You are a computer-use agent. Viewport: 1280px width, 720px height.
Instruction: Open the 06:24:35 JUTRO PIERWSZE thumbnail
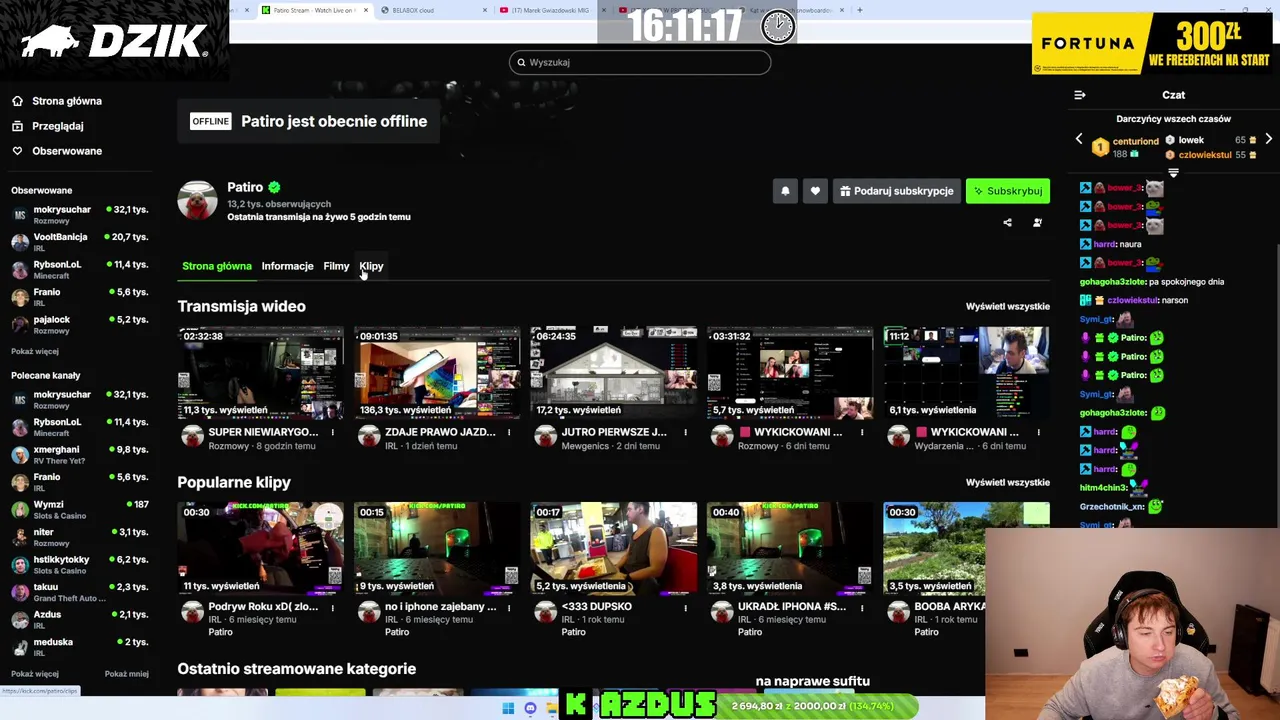pos(614,372)
